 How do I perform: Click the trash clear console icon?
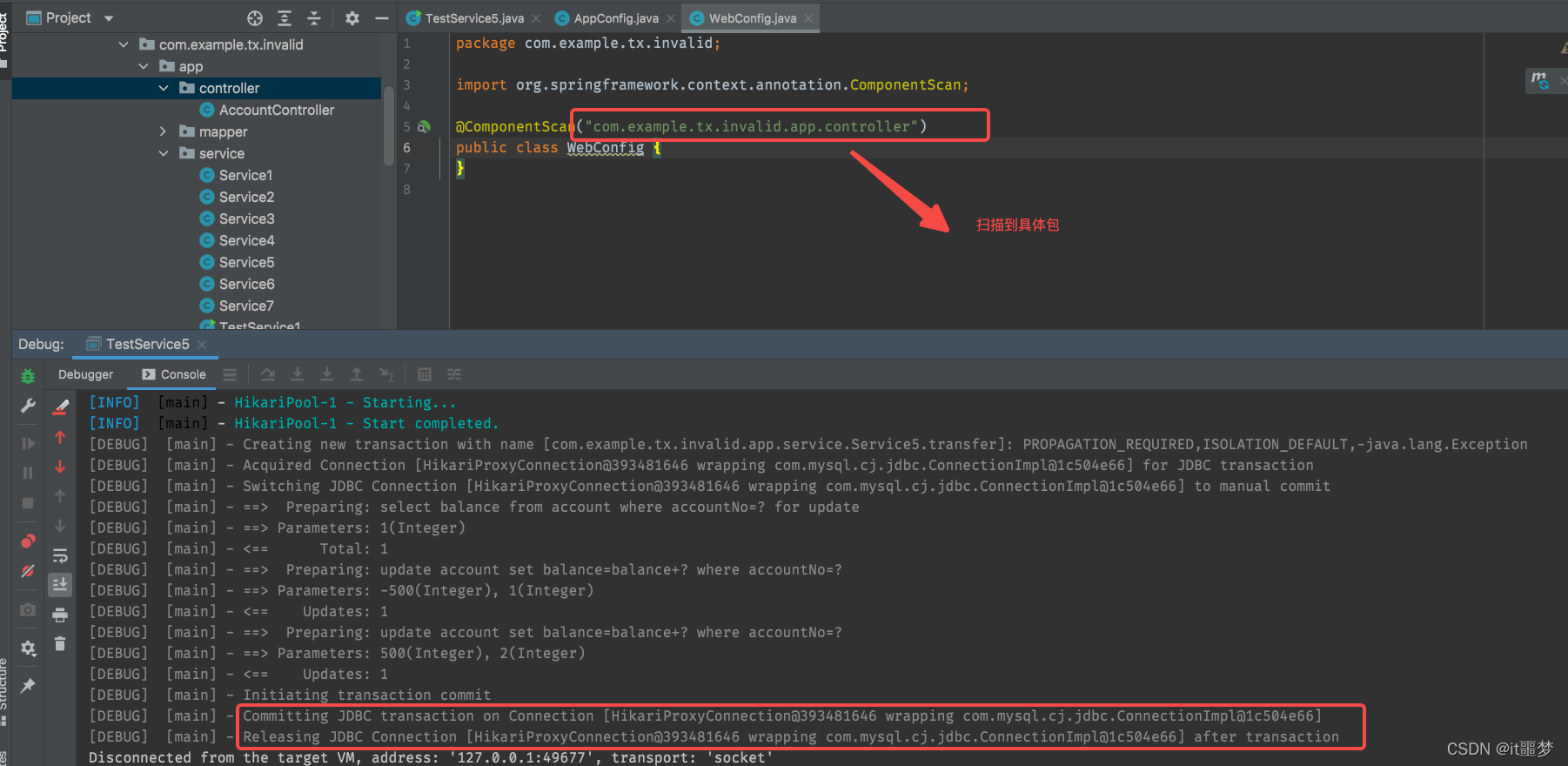tap(60, 643)
